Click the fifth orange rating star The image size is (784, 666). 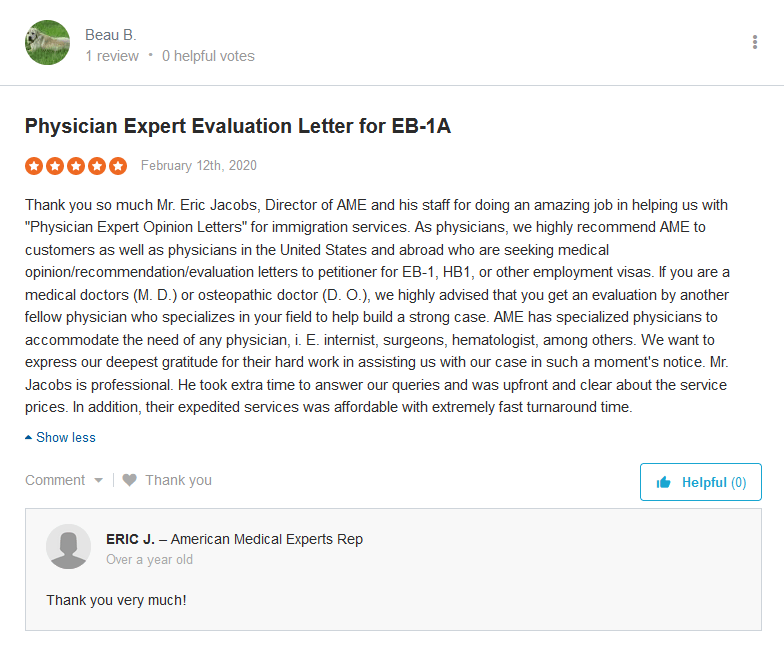tap(118, 166)
